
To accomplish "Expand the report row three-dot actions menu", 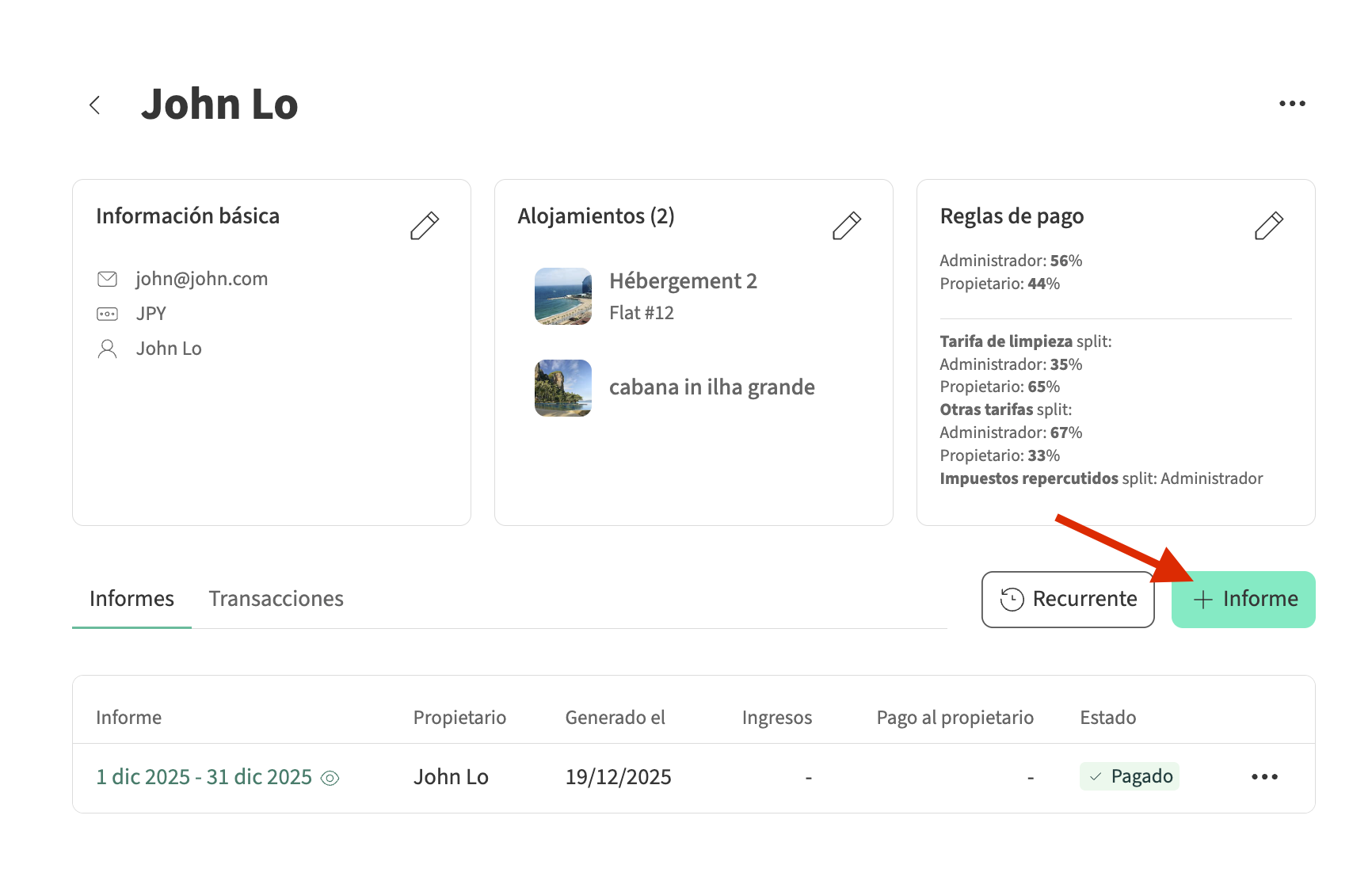I will (x=1264, y=777).
